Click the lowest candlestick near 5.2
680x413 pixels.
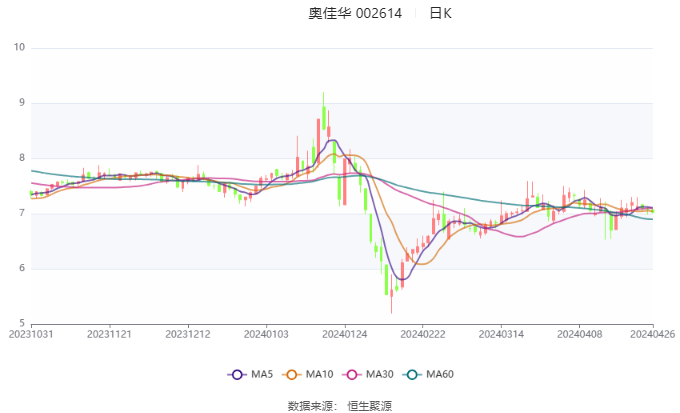[392, 294]
